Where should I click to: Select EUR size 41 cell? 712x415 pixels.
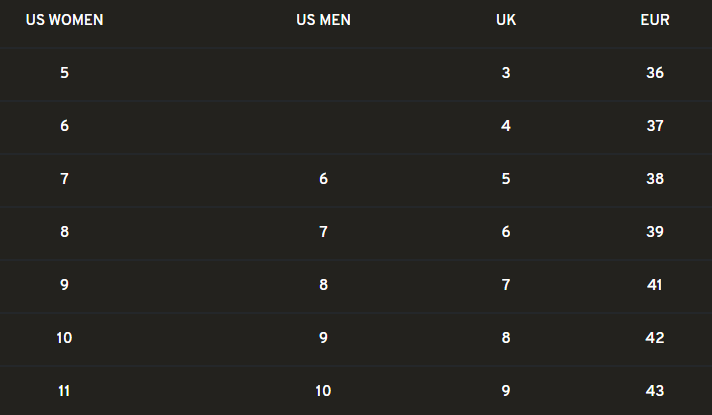[x=655, y=285]
